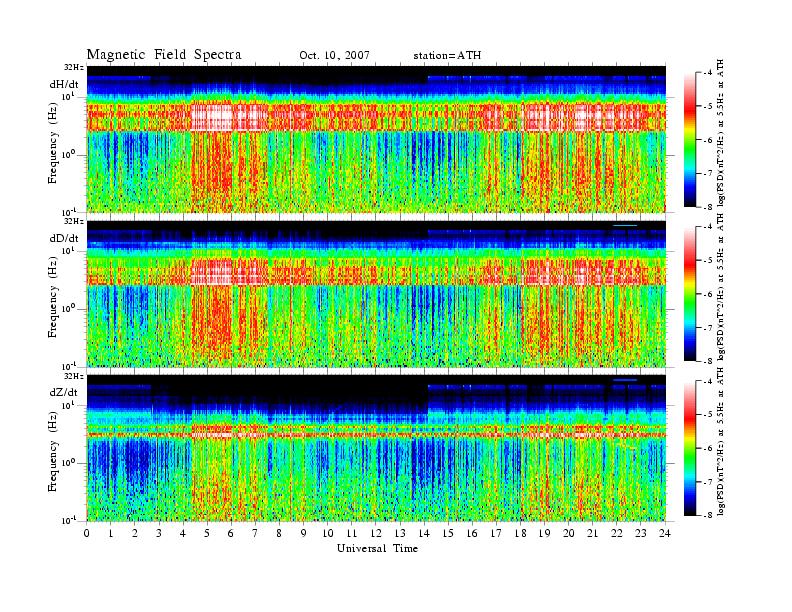
Task: Click the dD/dt spectrogram plot area
Action: point(376,293)
